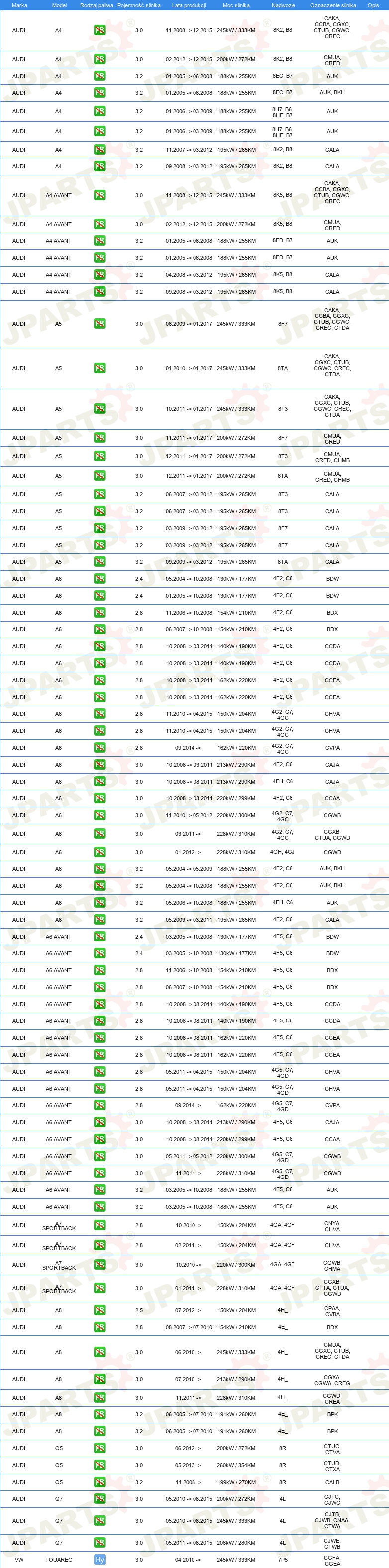Click the CGXB, CTTA, CTUA, CGWD cell
Viewport: 389px width, 1568px height.
coord(332,1288)
